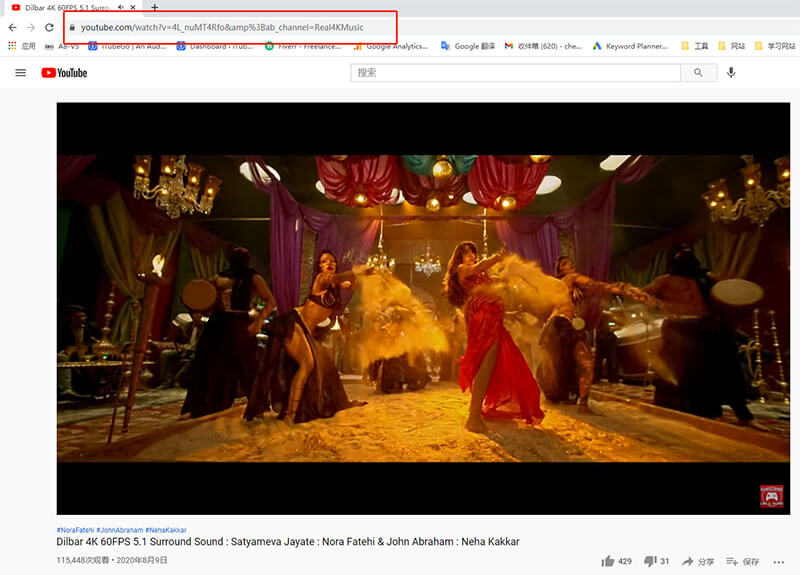The width and height of the screenshot is (800, 575).
Task: Open the iTubeGo bookmark
Action: point(127,46)
